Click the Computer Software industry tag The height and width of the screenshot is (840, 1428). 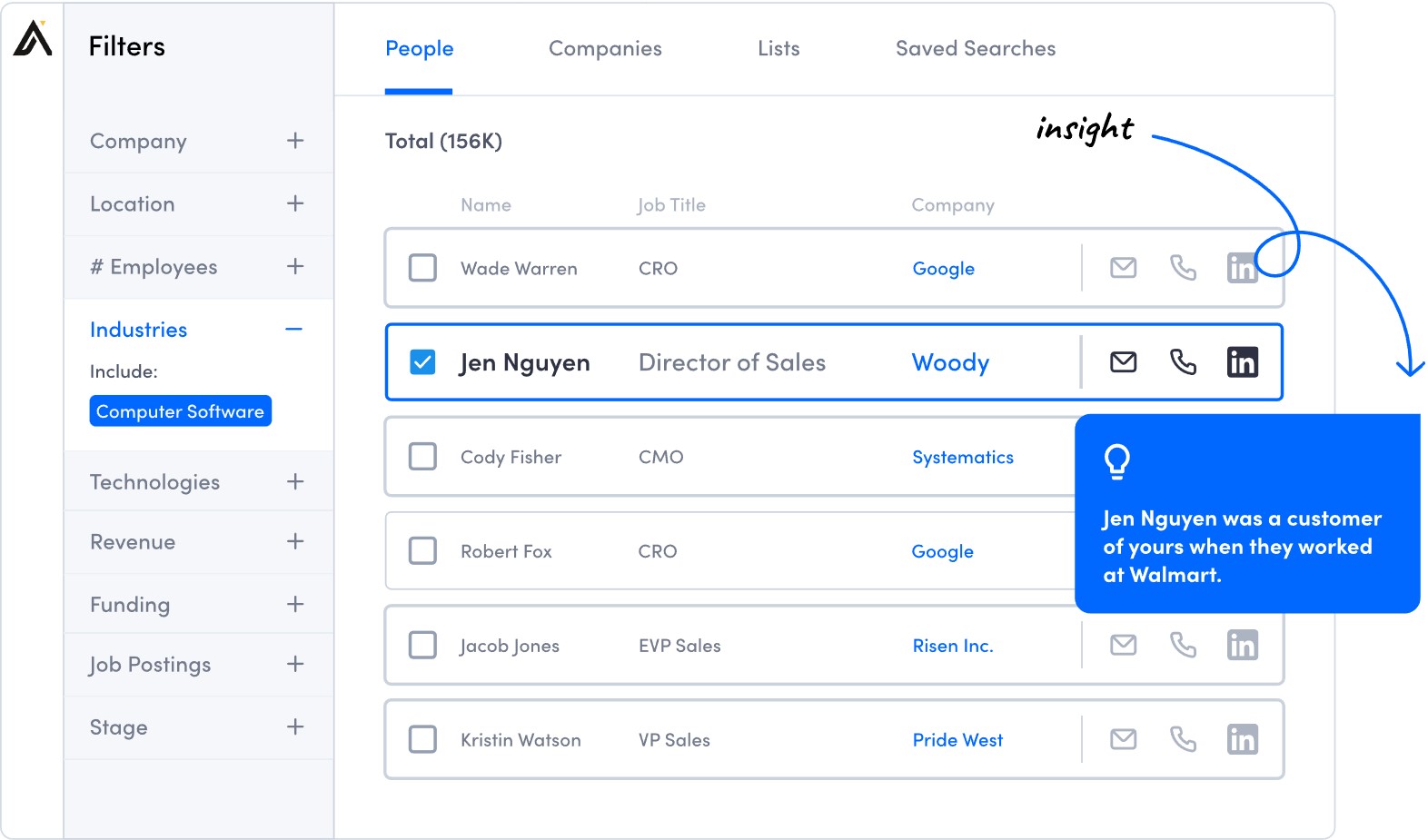pos(181,411)
